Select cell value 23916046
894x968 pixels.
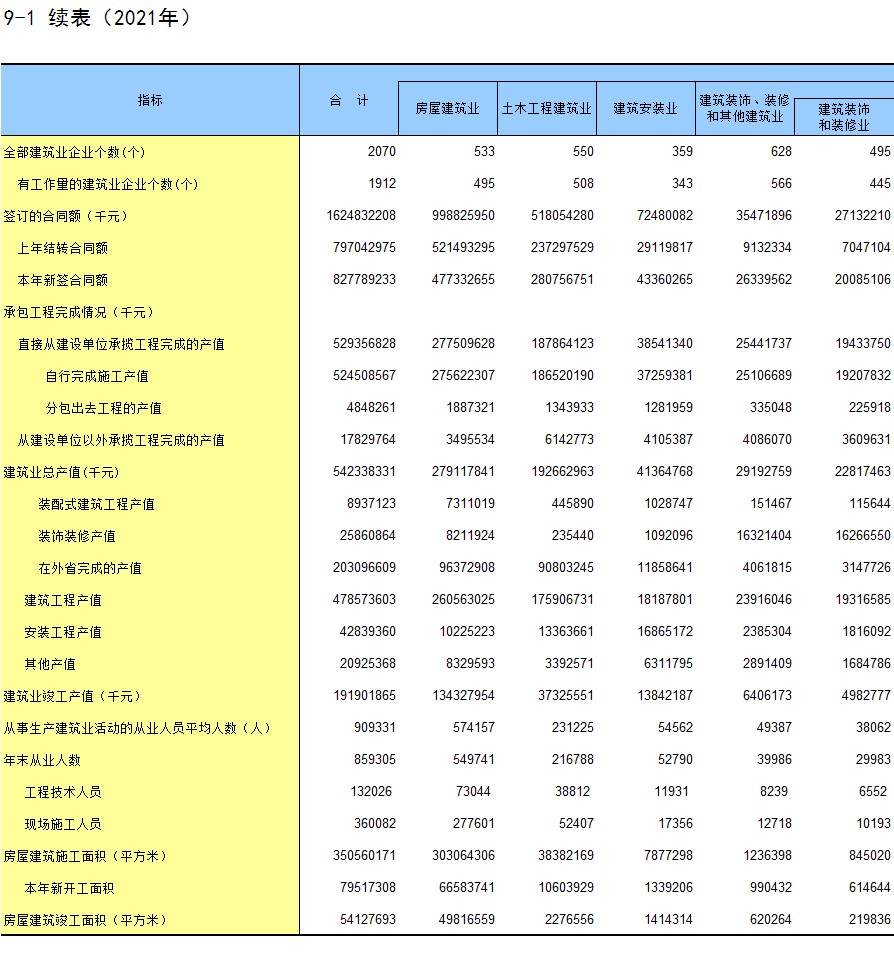(764, 600)
